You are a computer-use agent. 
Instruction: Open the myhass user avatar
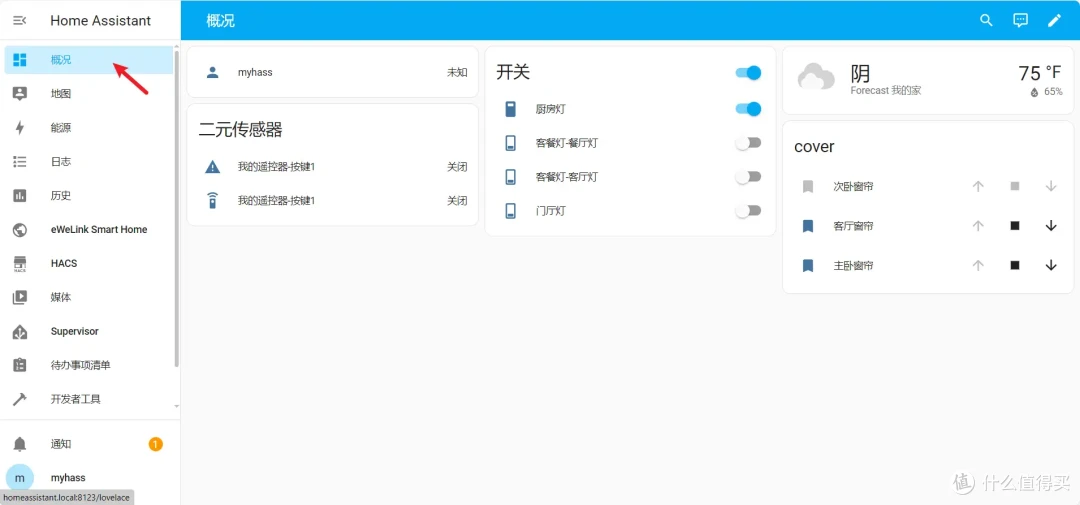[x=20, y=477]
